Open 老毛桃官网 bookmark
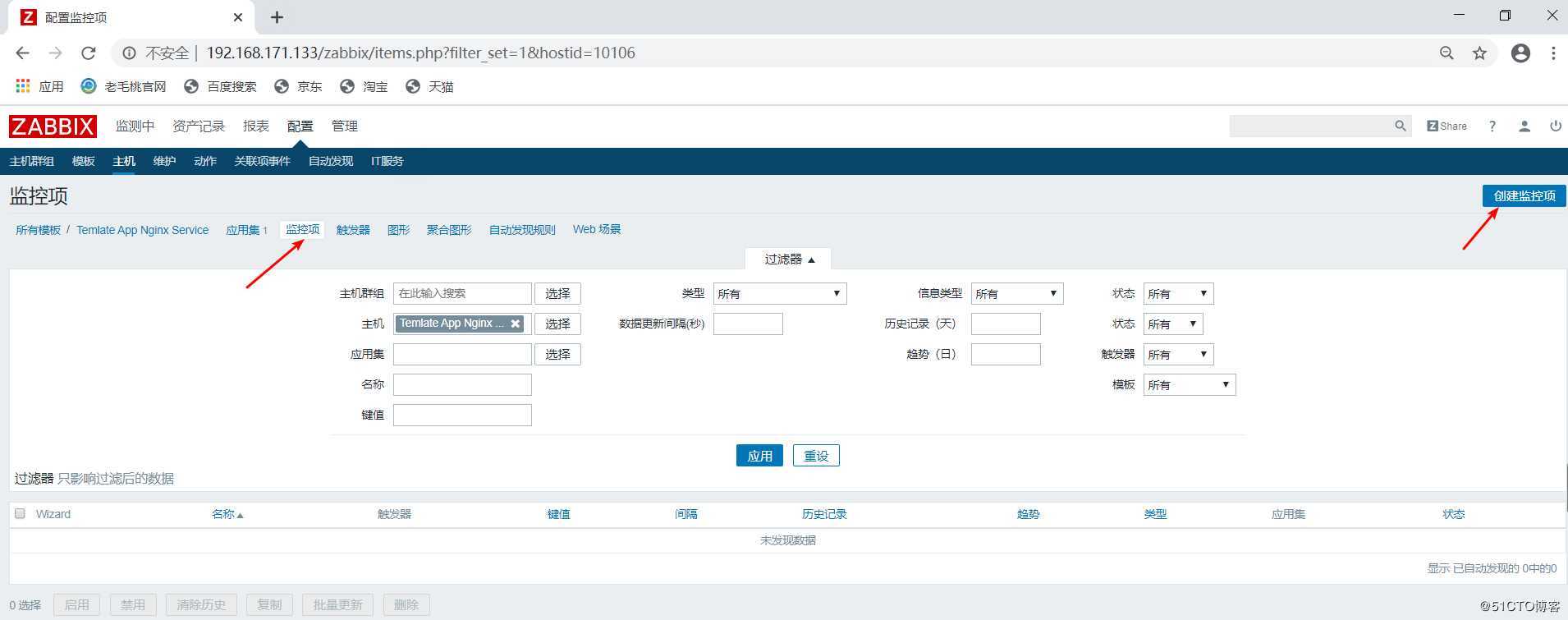The width and height of the screenshot is (1568, 620). pos(123,86)
